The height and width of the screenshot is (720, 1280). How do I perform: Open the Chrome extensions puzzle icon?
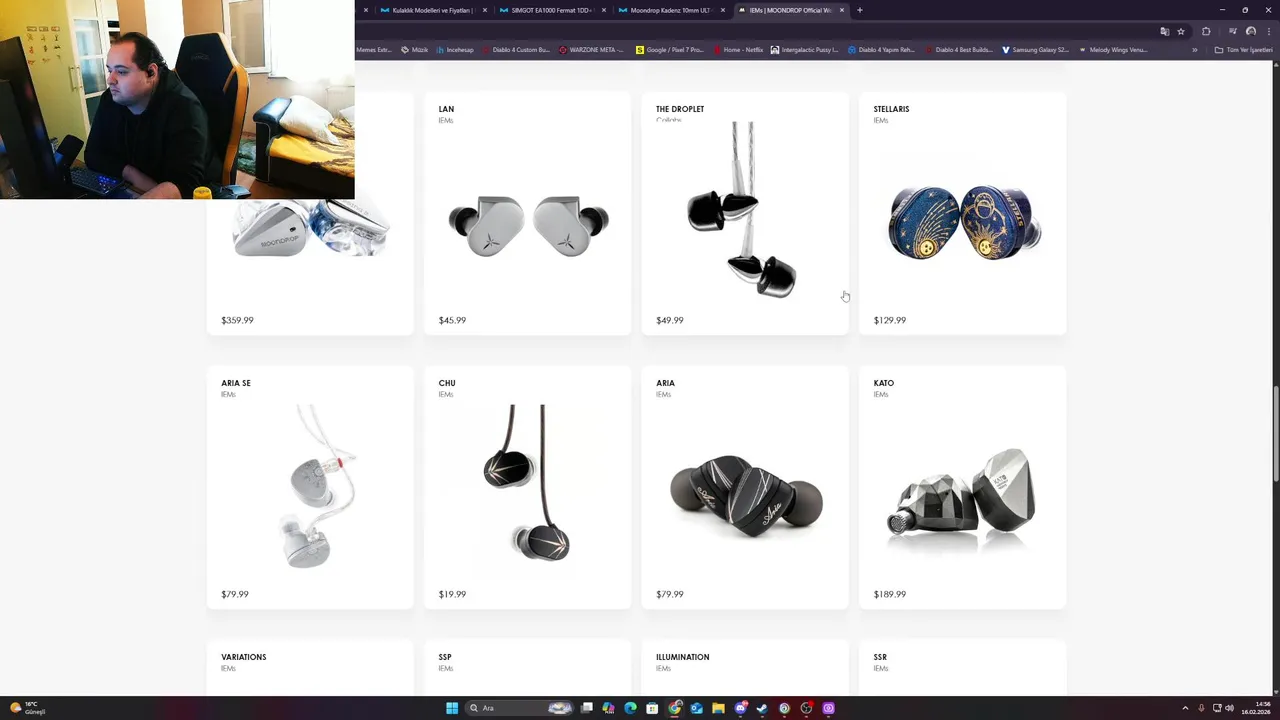coord(1206,31)
